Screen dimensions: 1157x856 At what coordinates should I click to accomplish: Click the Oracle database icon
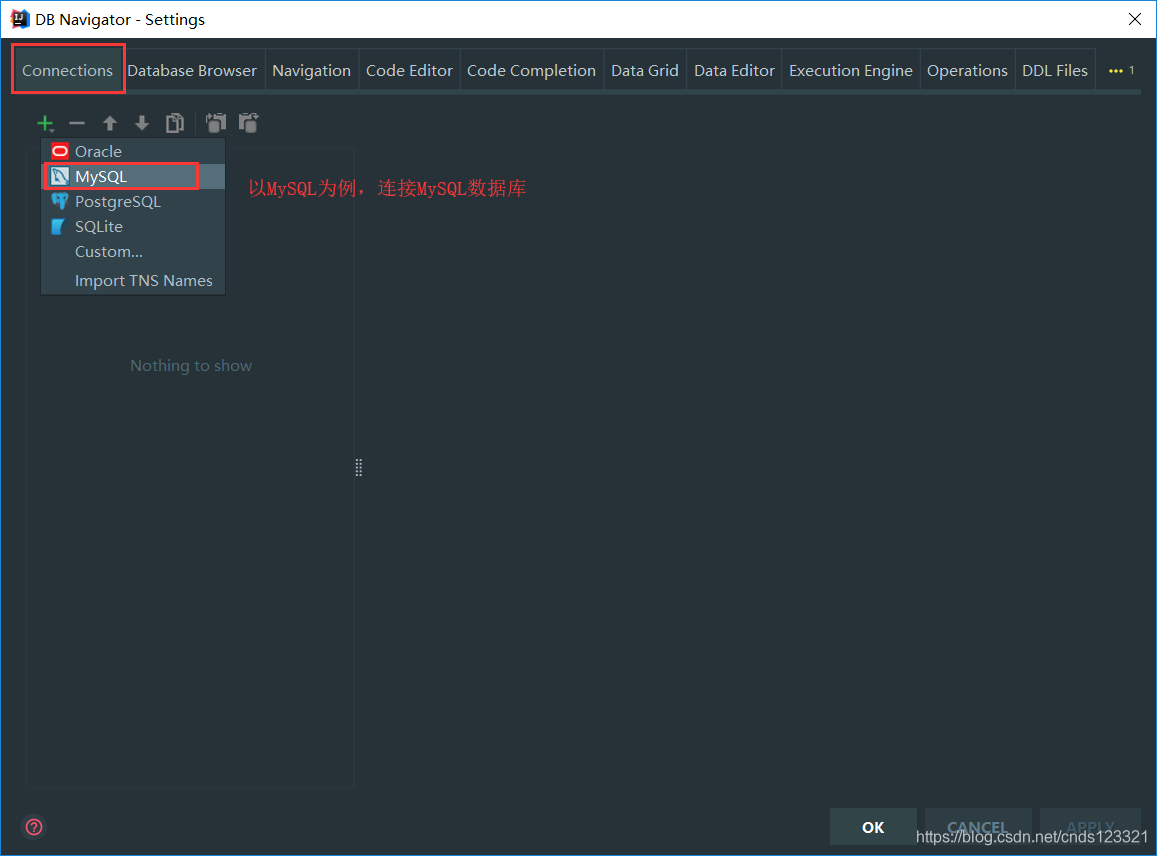tap(60, 151)
